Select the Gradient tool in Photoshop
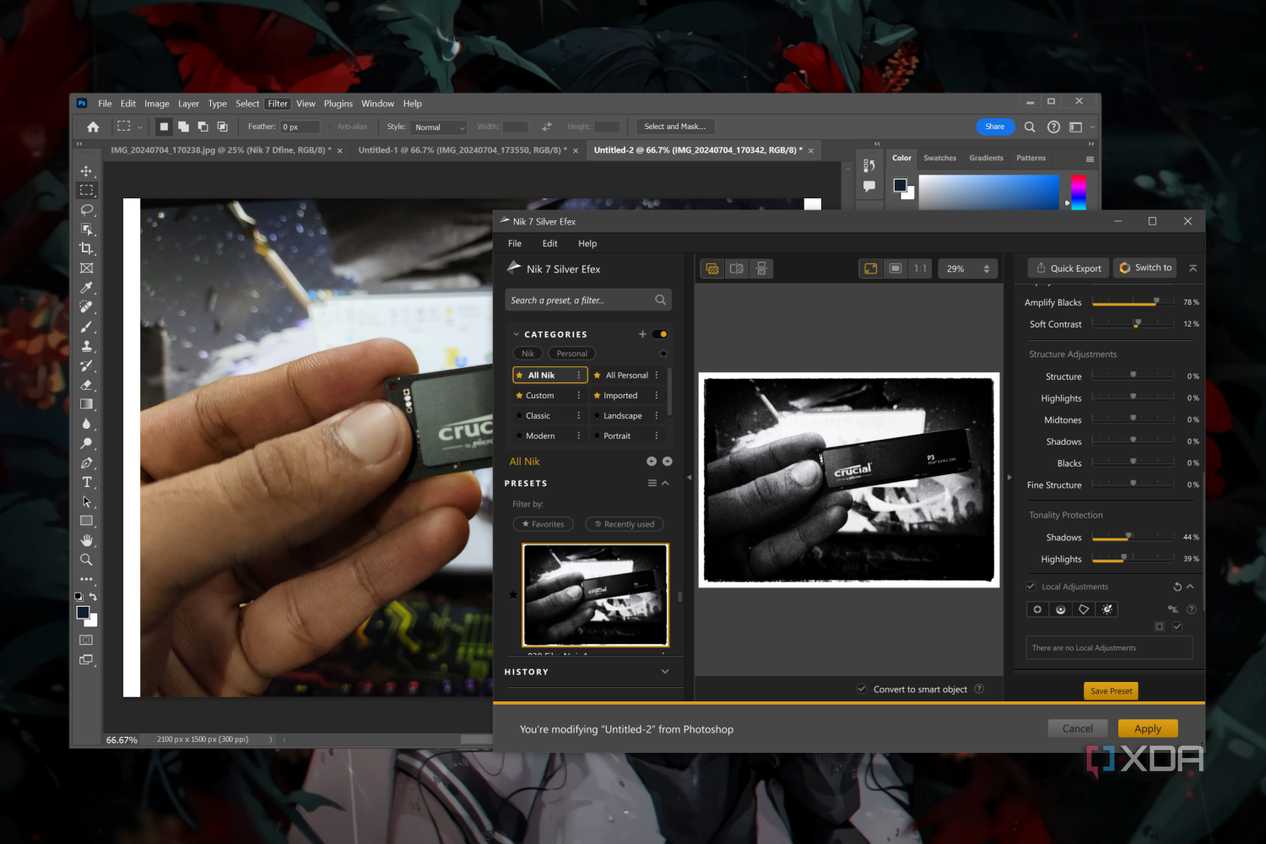Image resolution: width=1266 pixels, height=844 pixels. tap(87, 404)
